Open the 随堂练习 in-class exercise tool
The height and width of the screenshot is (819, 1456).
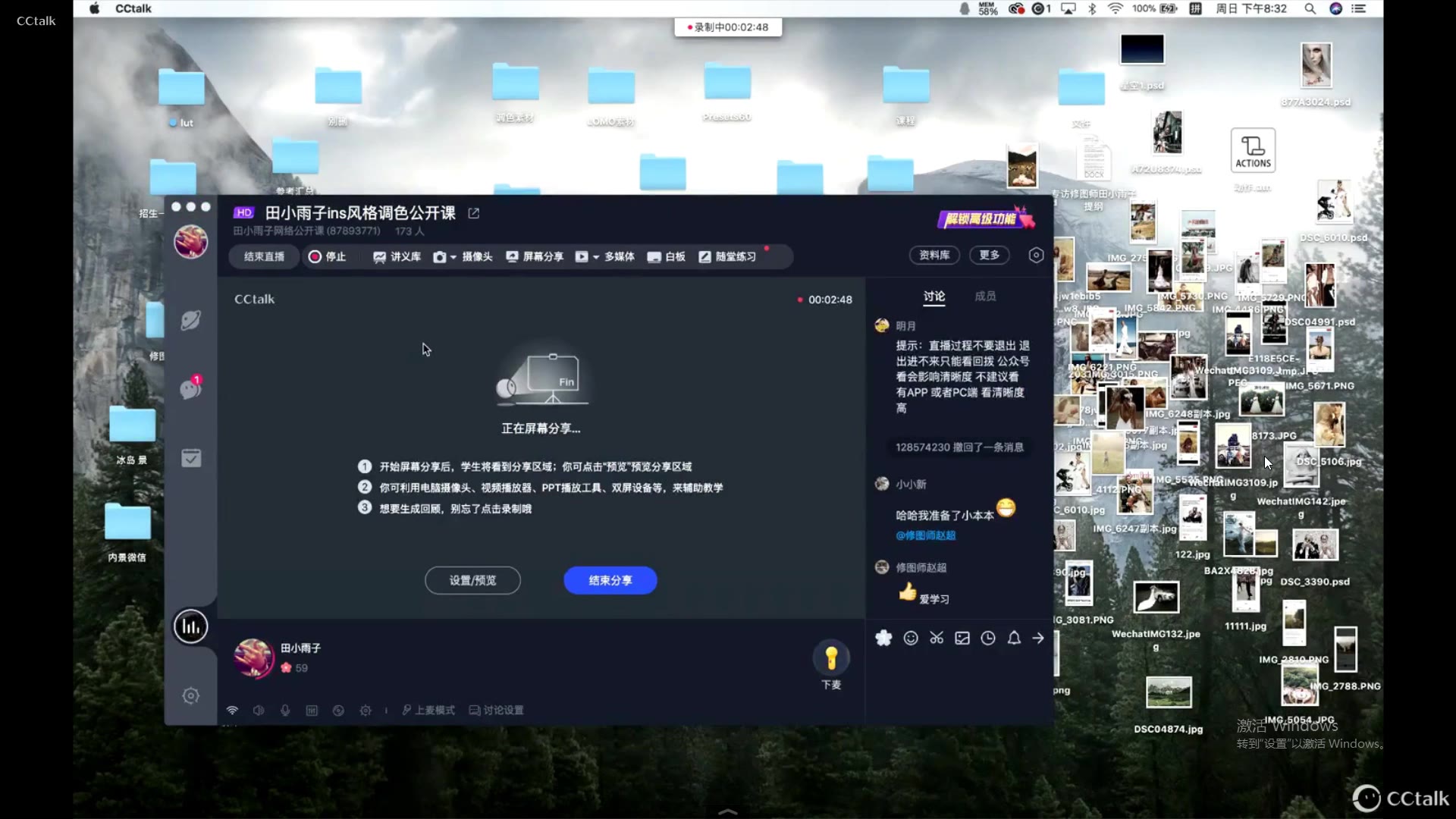tap(726, 256)
